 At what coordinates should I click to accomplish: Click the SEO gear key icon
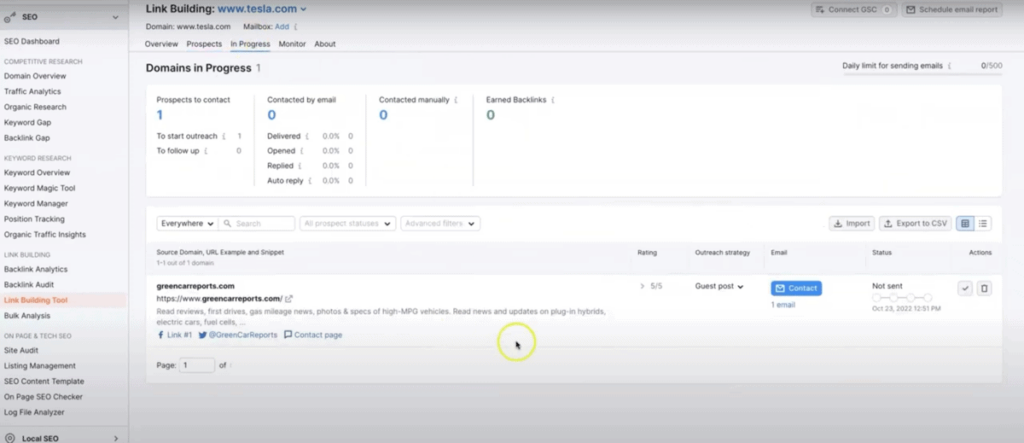coord(10,18)
